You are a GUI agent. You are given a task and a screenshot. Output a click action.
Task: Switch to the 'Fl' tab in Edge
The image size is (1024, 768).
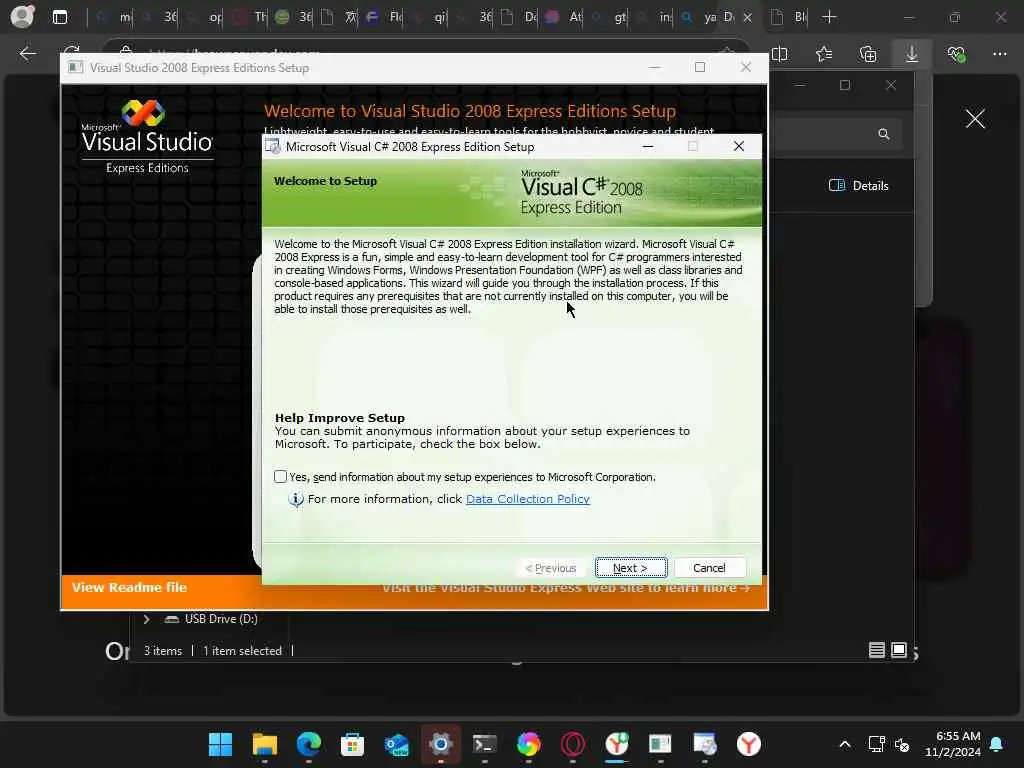[x=384, y=17]
